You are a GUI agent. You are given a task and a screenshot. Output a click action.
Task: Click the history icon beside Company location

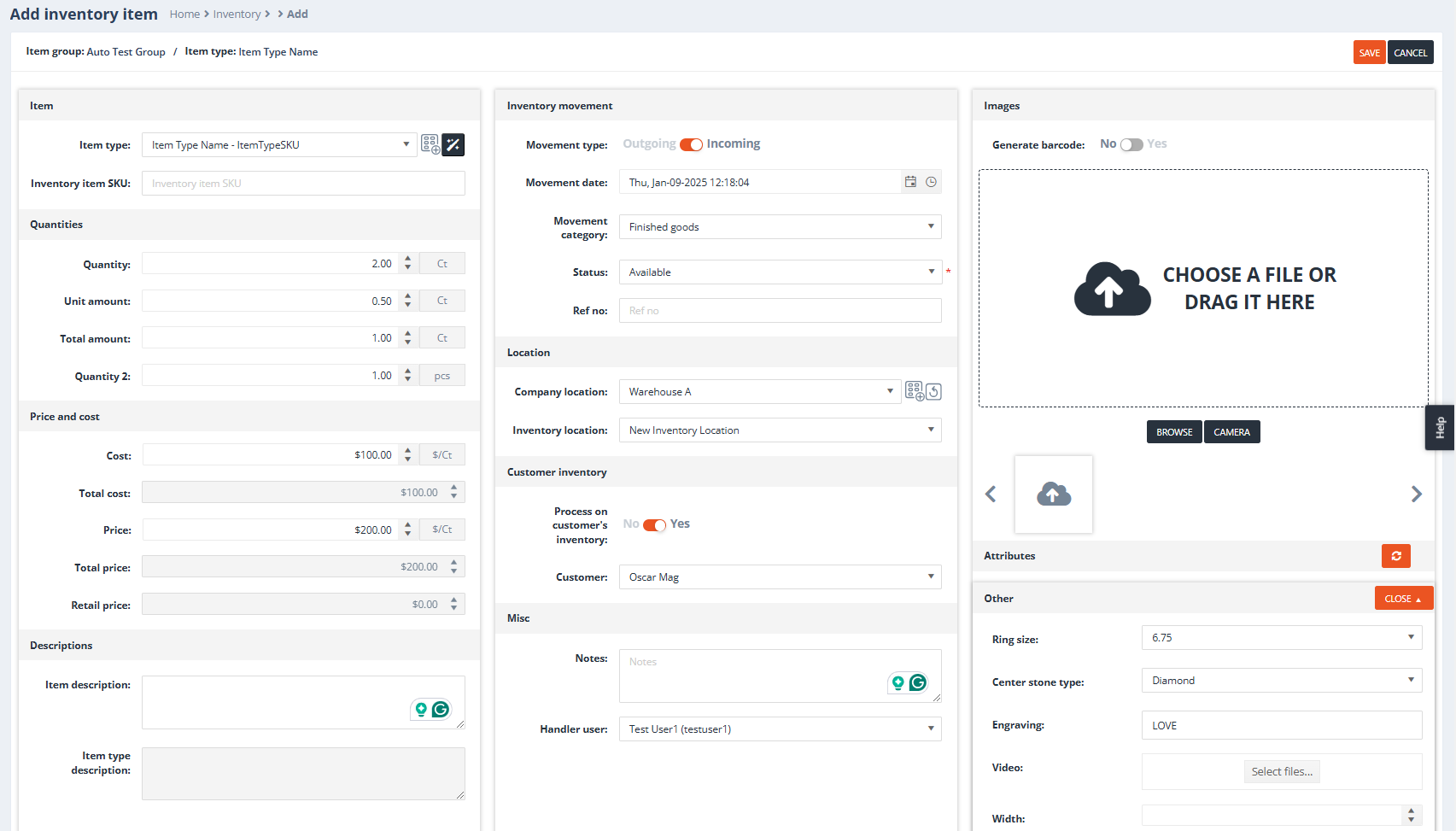933,391
